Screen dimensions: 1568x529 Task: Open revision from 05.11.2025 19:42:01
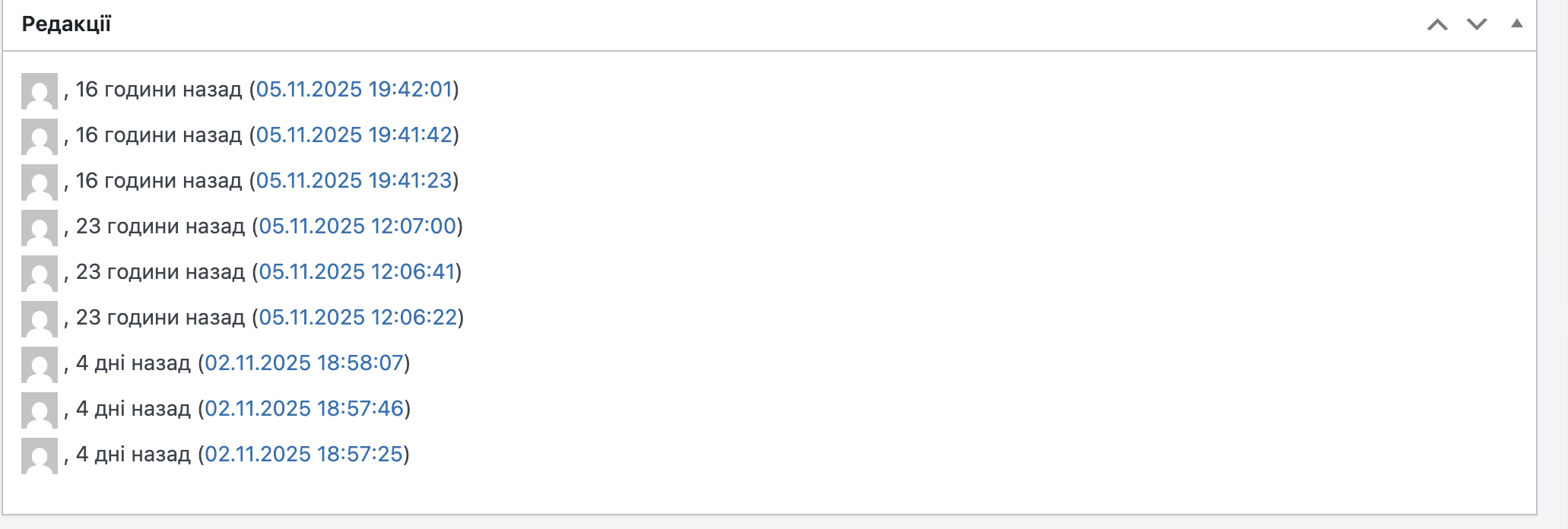pos(354,90)
